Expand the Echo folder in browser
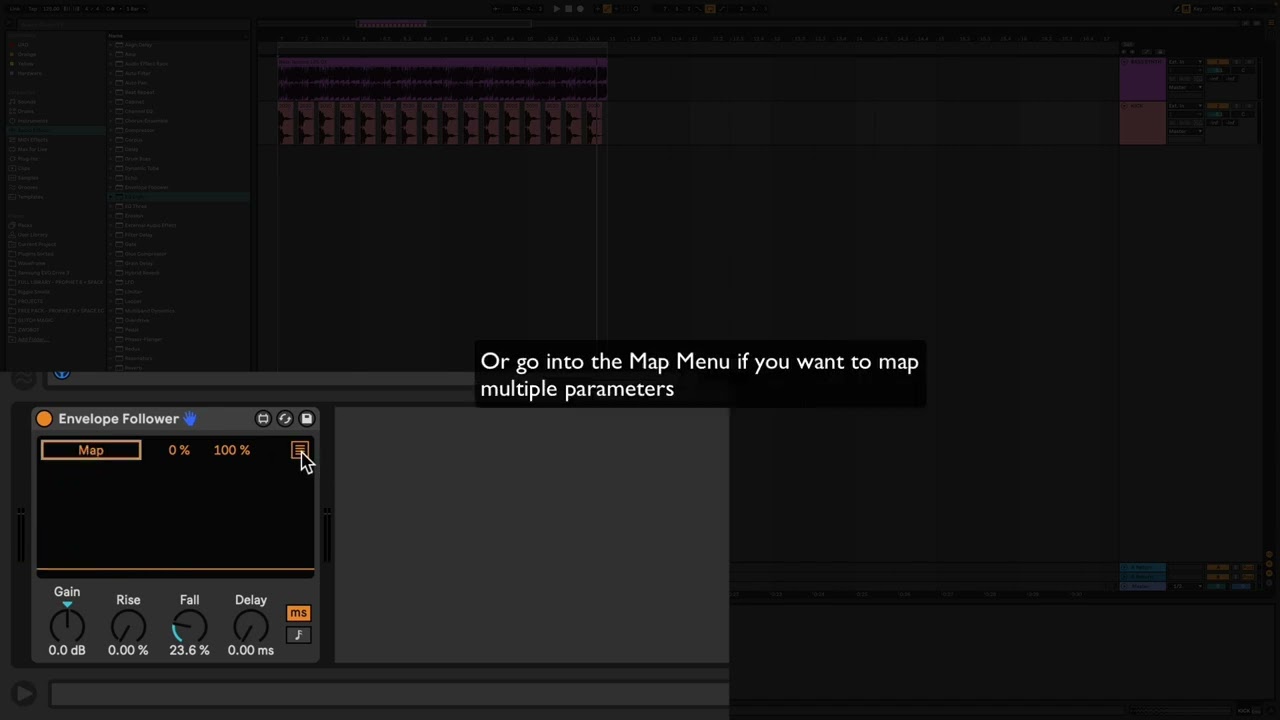Image resolution: width=1280 pixels, height=720 pixels. pyautogui.click(x=110, y=178)
